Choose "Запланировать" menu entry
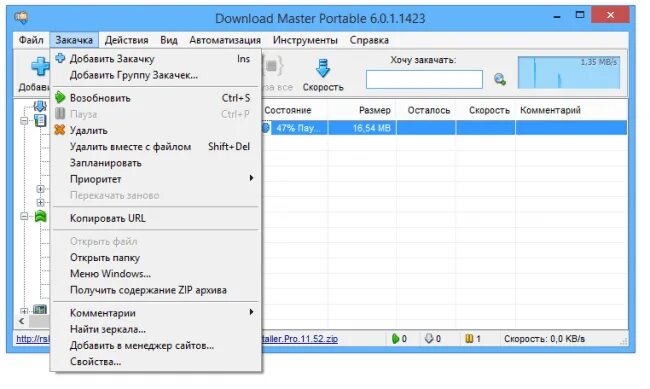The image size is (650, 389). point(156,163)
